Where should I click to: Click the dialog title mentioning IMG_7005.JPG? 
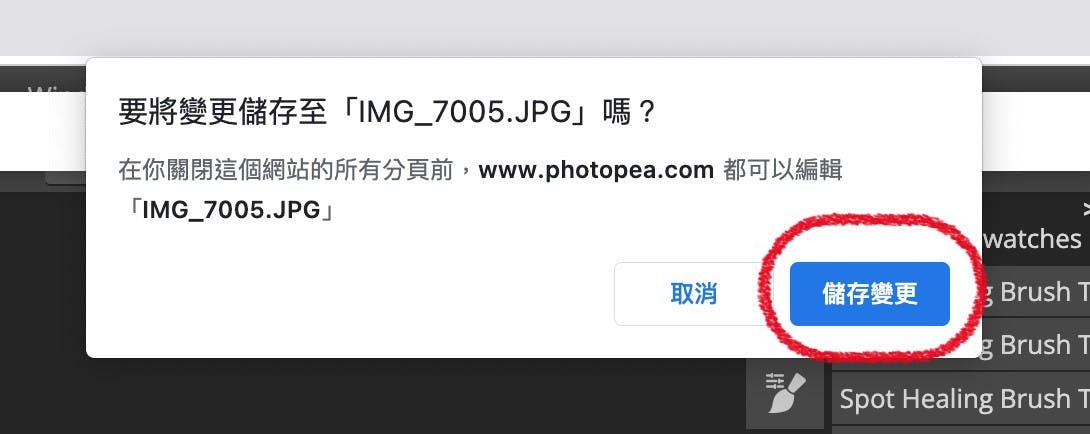pyautogui.click(x=387, y=112)
